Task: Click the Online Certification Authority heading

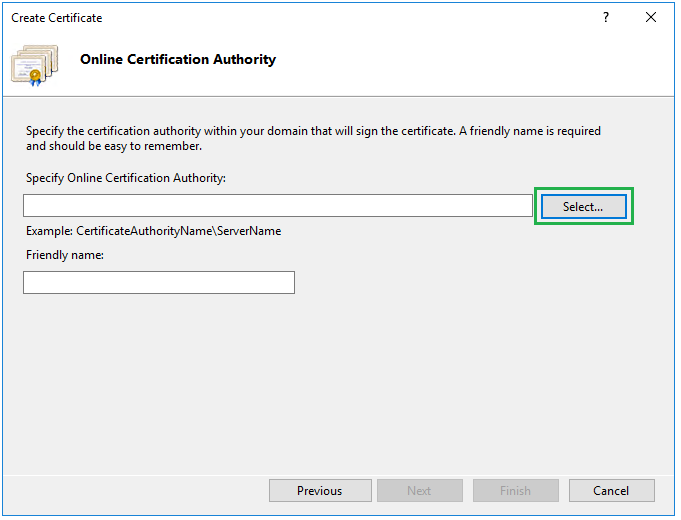Action: pyautogui.click(x=178, y=60)
